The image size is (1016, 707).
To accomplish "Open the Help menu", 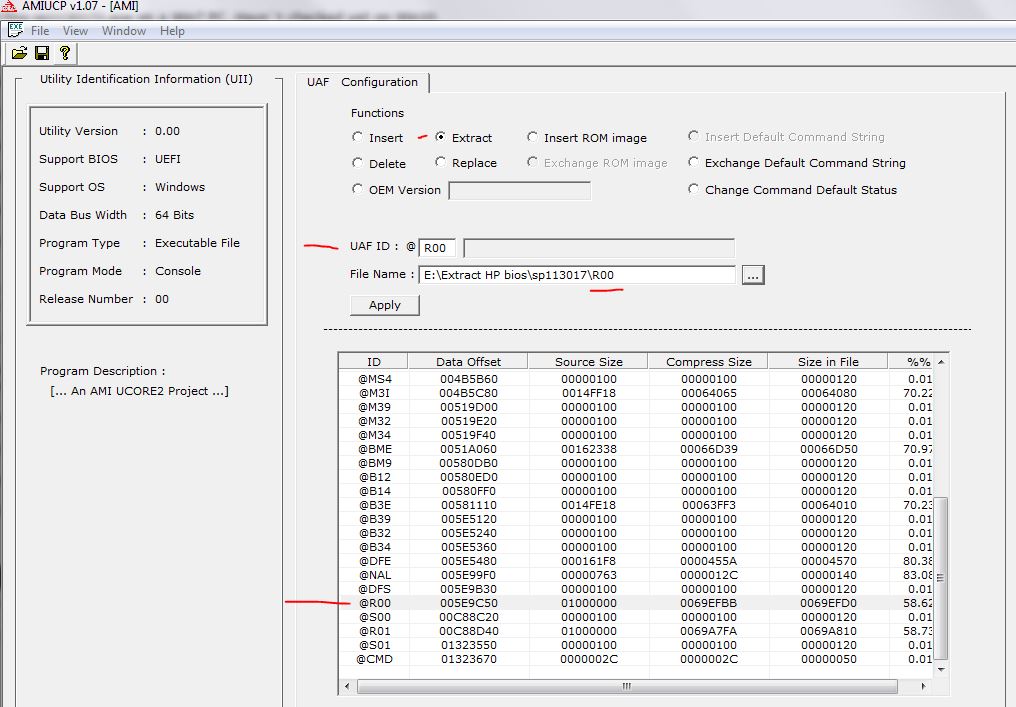I will point(172,30).
